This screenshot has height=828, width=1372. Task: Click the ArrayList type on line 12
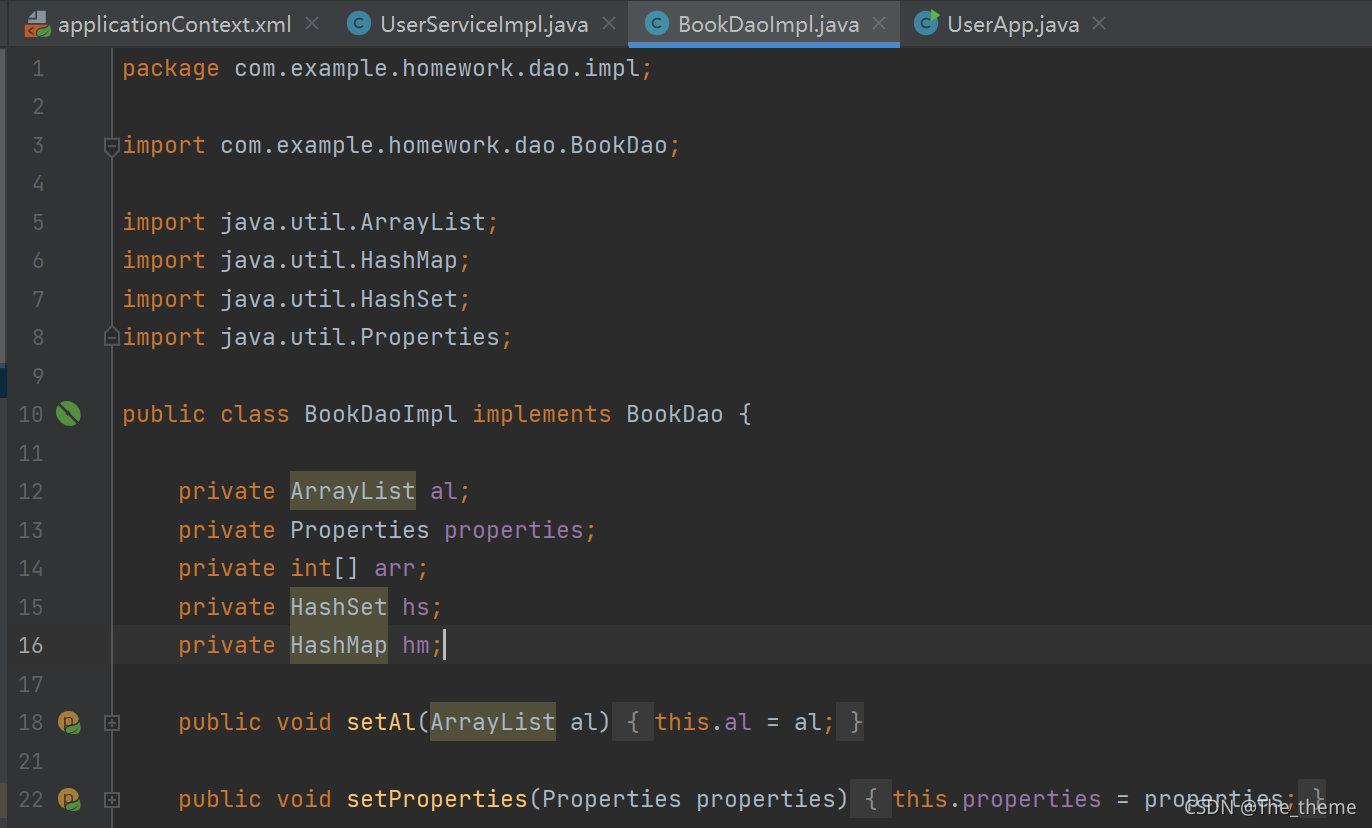coord(353,491)
